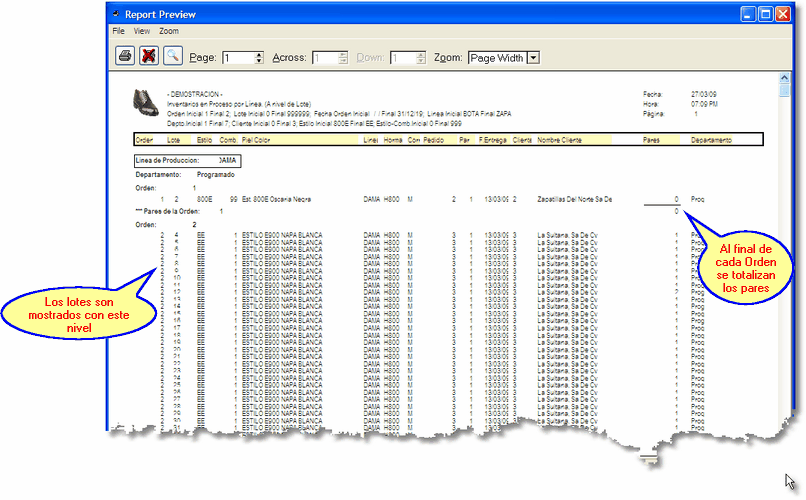Minimize the Report Preview window

pos(748,15)
